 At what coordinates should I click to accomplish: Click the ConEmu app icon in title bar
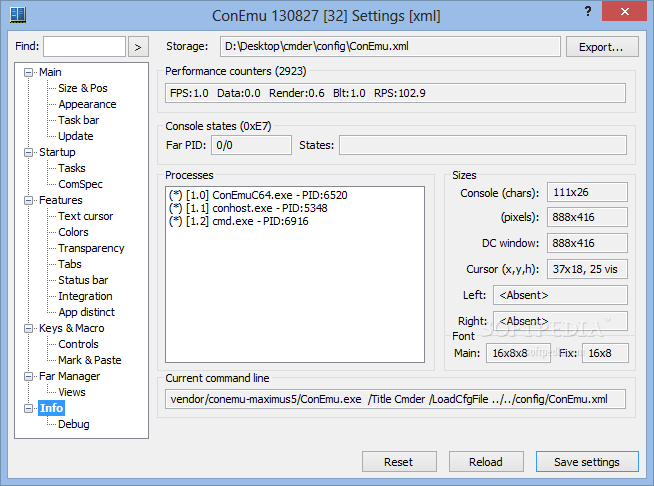point(18,15)
